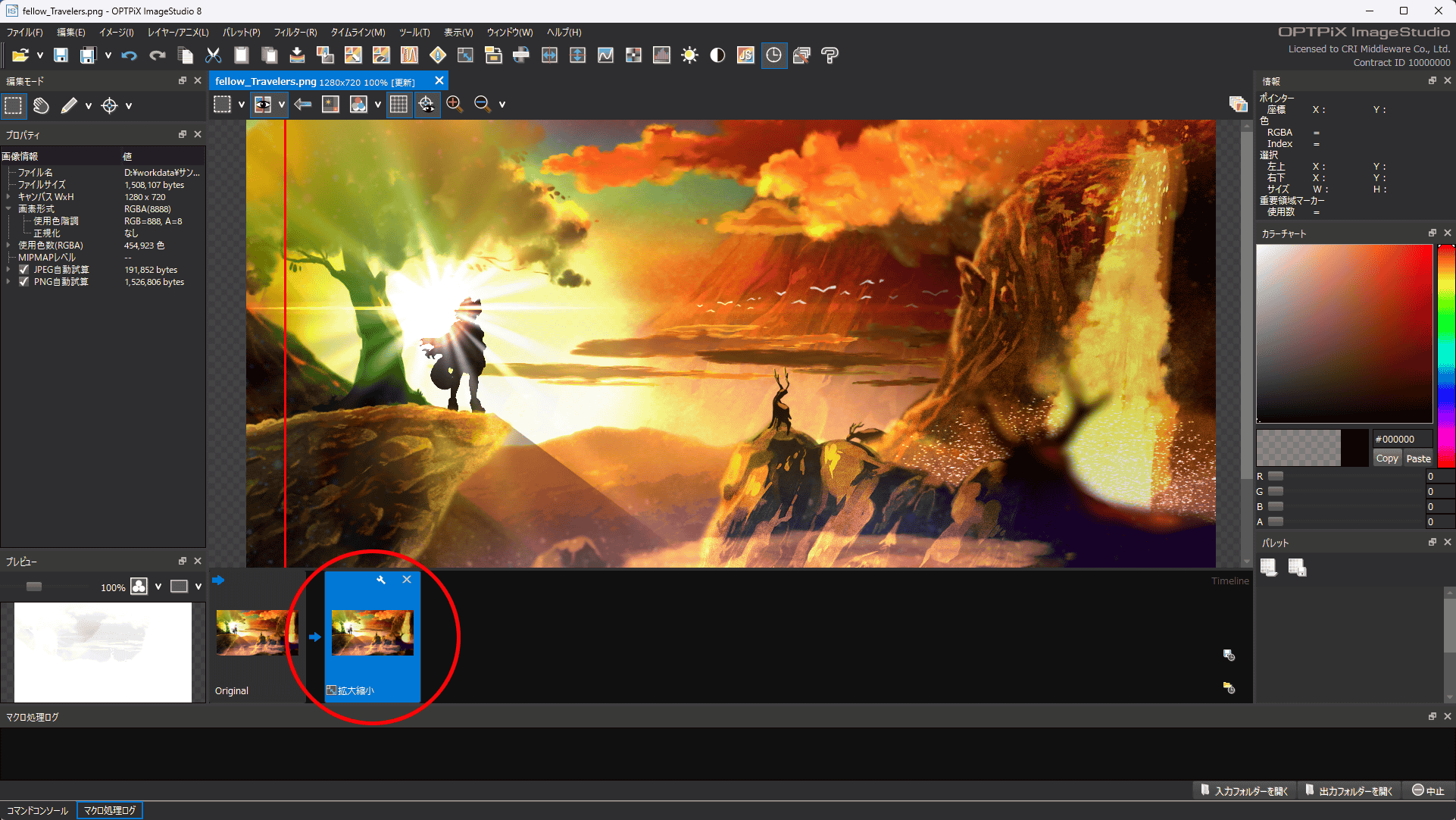Click the first palette icon in パレット panel
1456x820 pixels.
[1269, 567]
